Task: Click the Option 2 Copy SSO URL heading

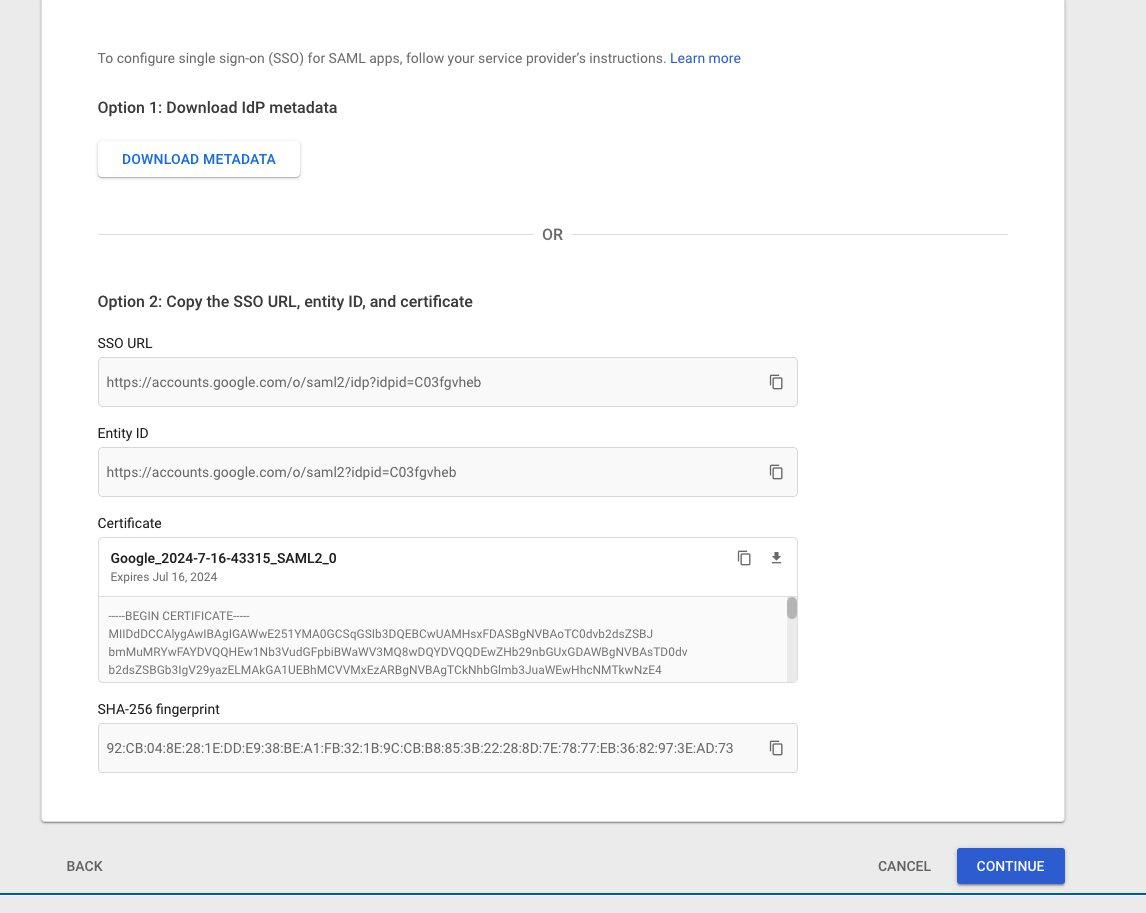Action: tap(285, 301)
